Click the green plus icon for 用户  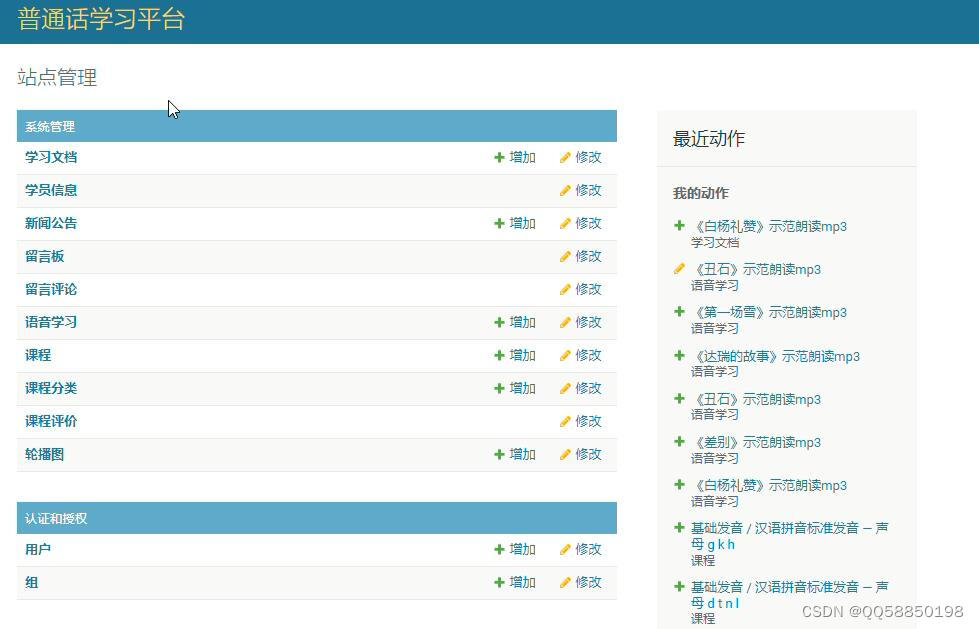click(x=499, y=549)
